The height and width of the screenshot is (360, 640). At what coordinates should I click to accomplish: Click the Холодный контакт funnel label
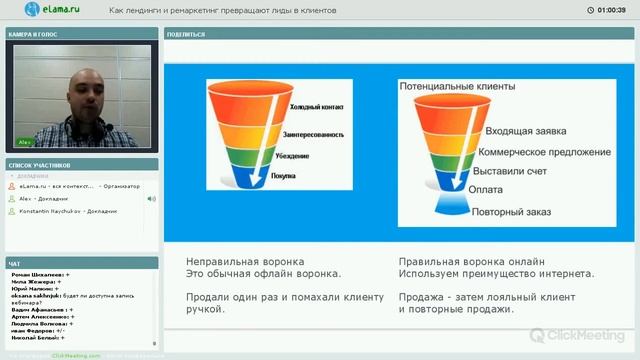tap(317, 107)
